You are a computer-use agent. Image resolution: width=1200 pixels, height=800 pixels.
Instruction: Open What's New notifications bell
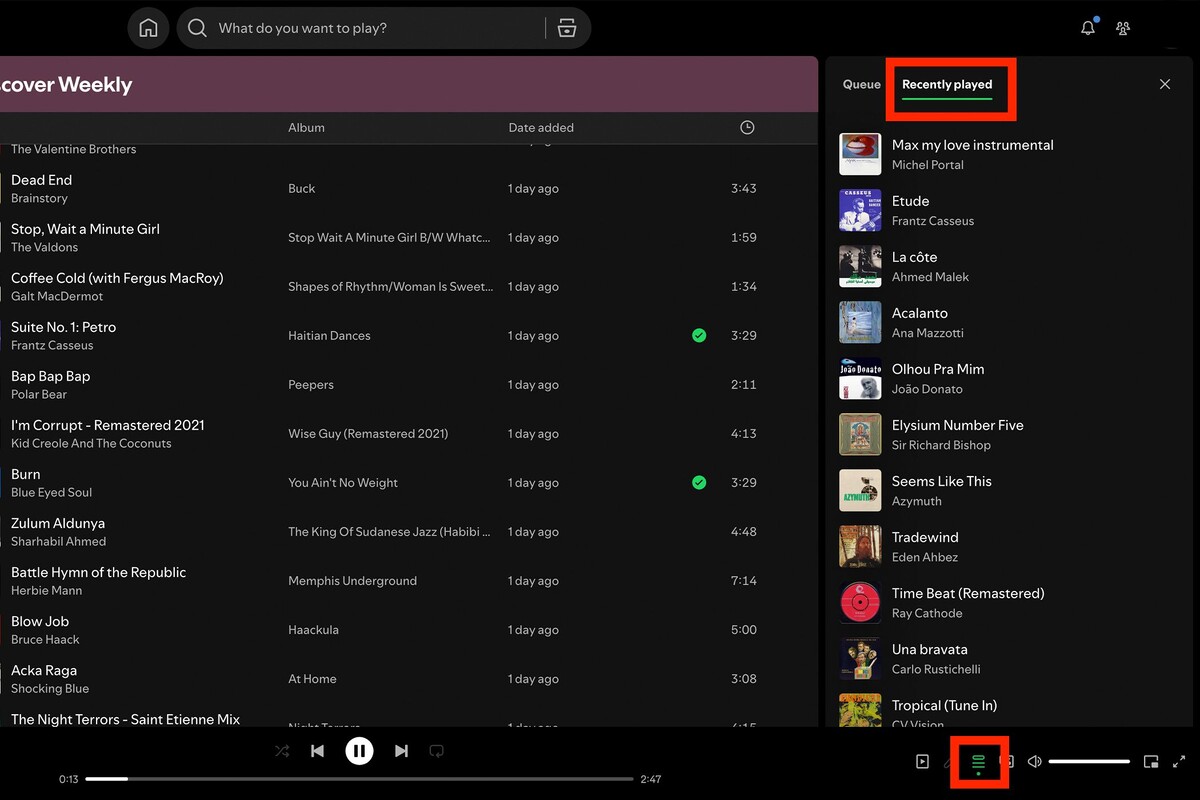tap(1088, 28)
